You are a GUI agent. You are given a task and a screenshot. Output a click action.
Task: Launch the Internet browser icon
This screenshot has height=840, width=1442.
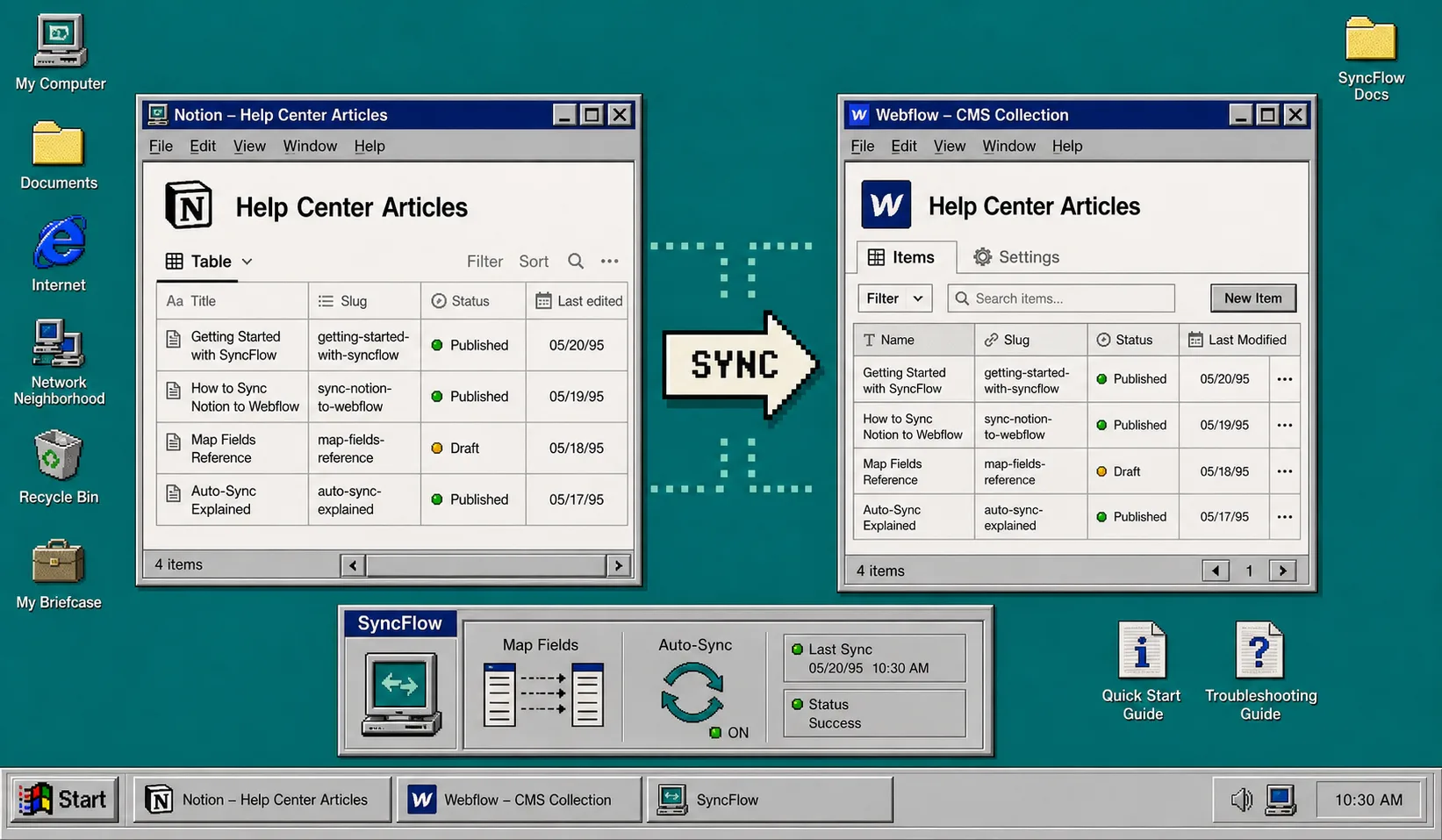click(x=60, y=241)
